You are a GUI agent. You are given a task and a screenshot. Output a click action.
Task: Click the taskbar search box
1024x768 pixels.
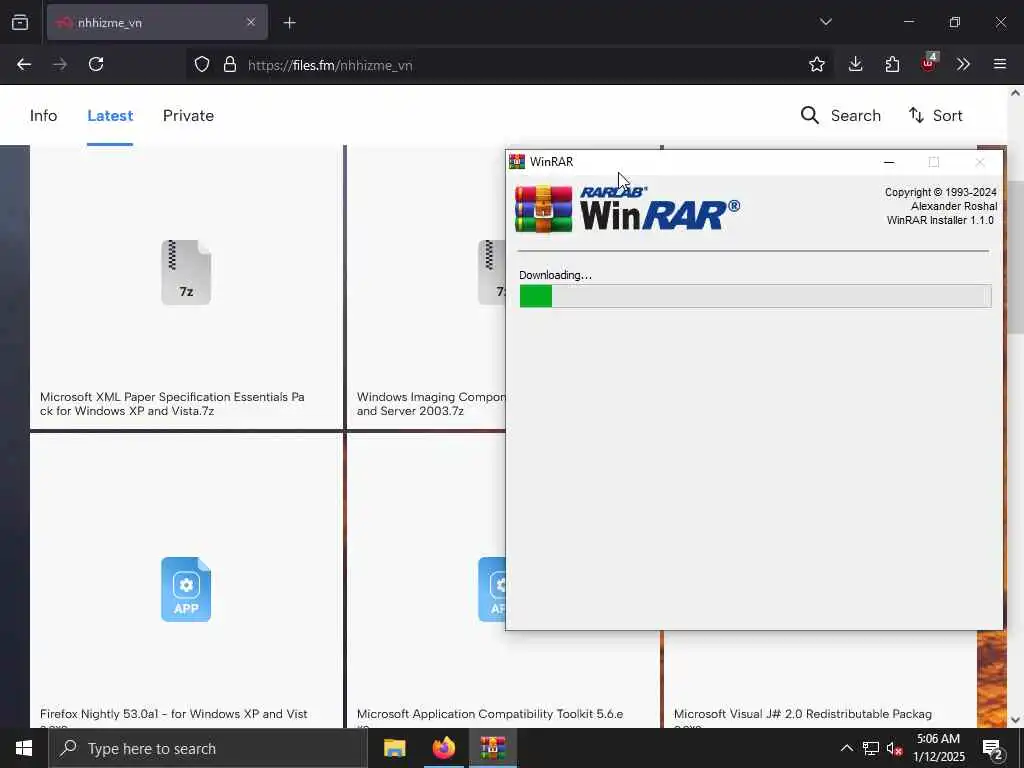pos(208,748)
